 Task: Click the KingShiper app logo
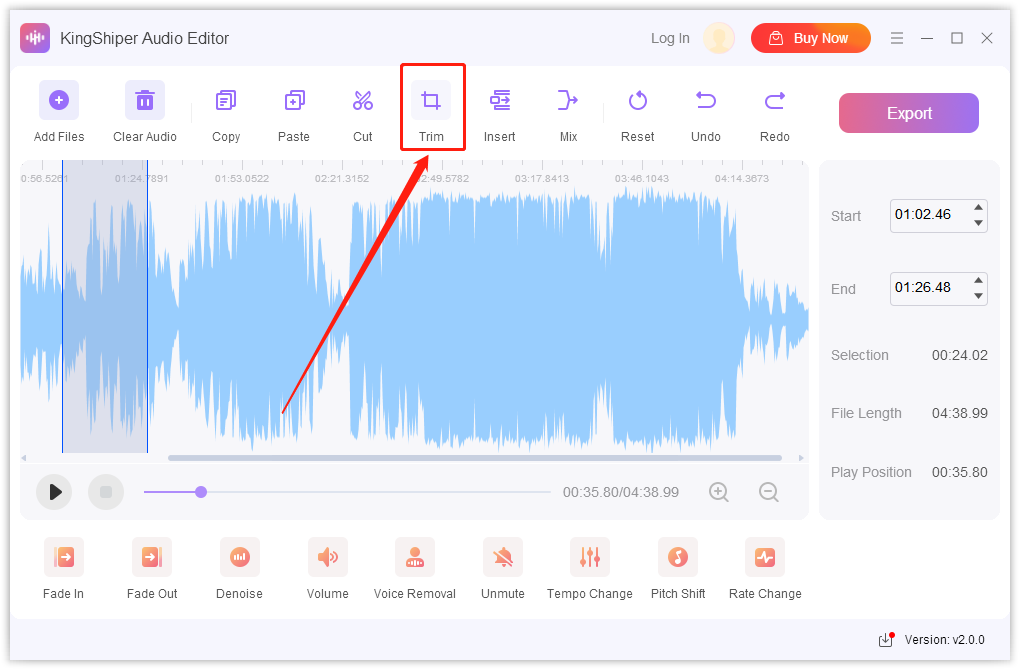point(35,38)
